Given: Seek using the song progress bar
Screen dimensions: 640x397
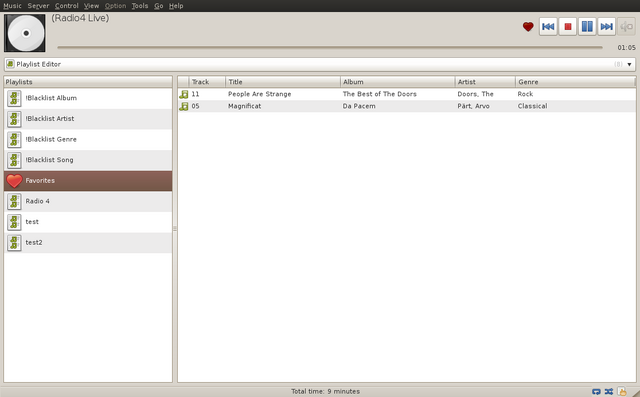Looking at the screenshot, I should pyautogui.click(x=330, y=47).
